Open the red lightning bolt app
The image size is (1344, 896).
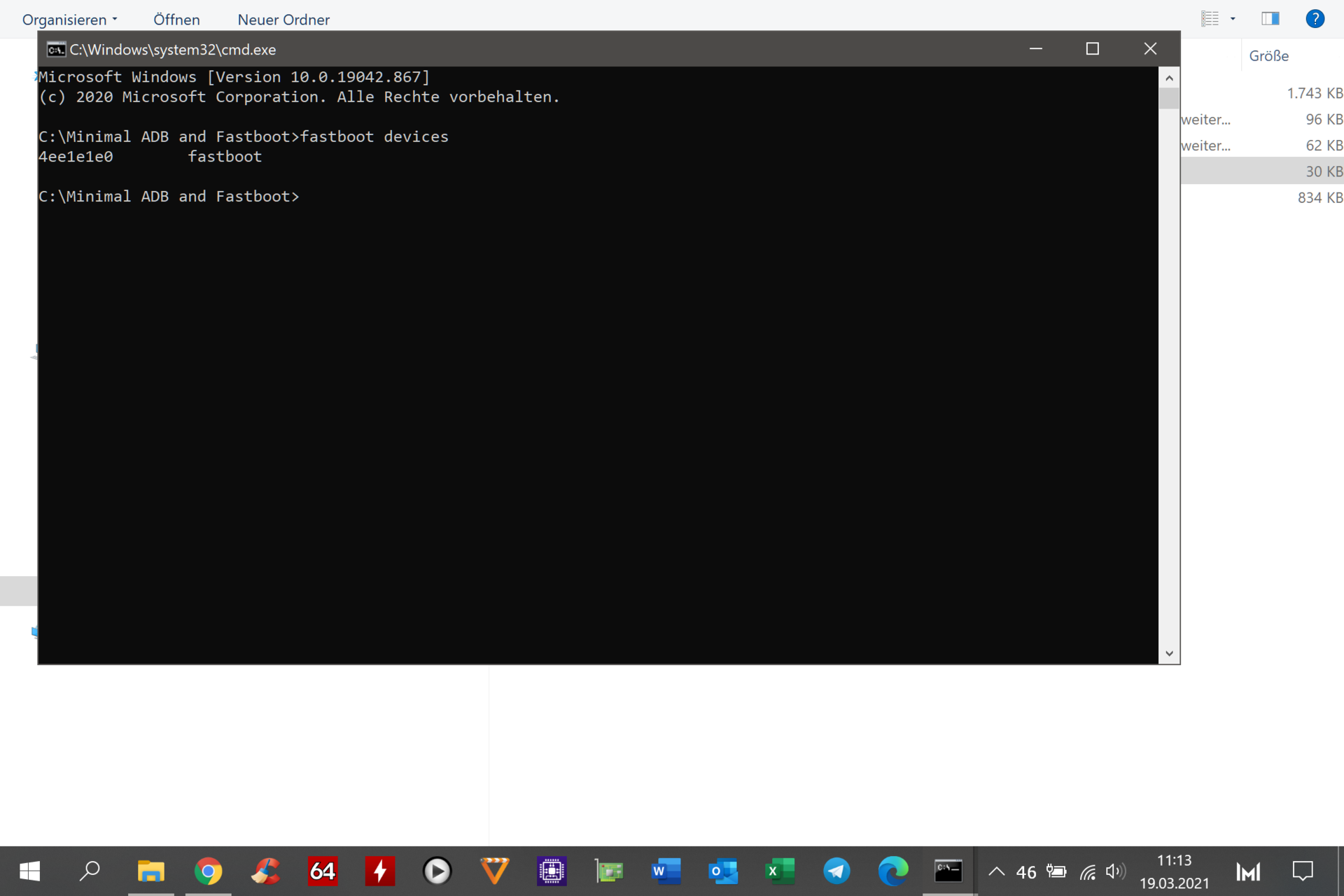pyautogui.click(x=380, y=871)
